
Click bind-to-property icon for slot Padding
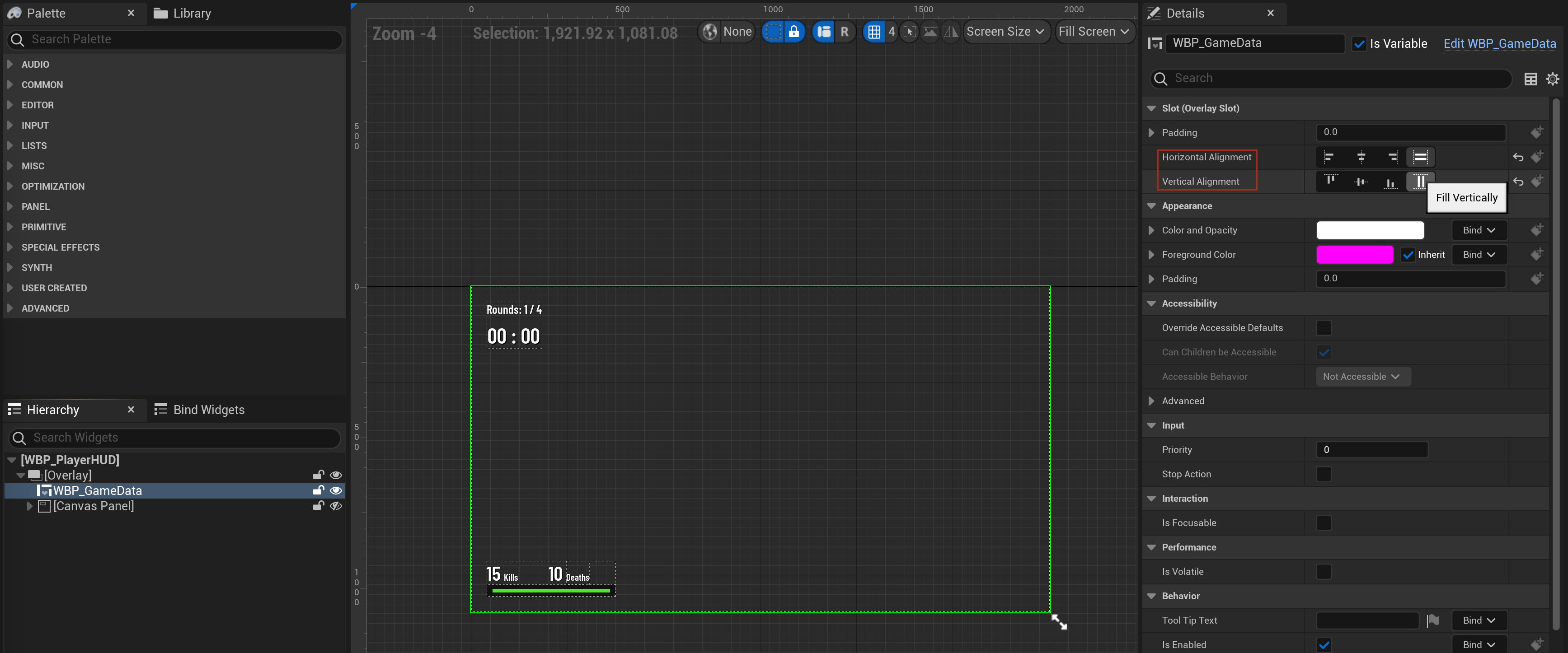1536,132
